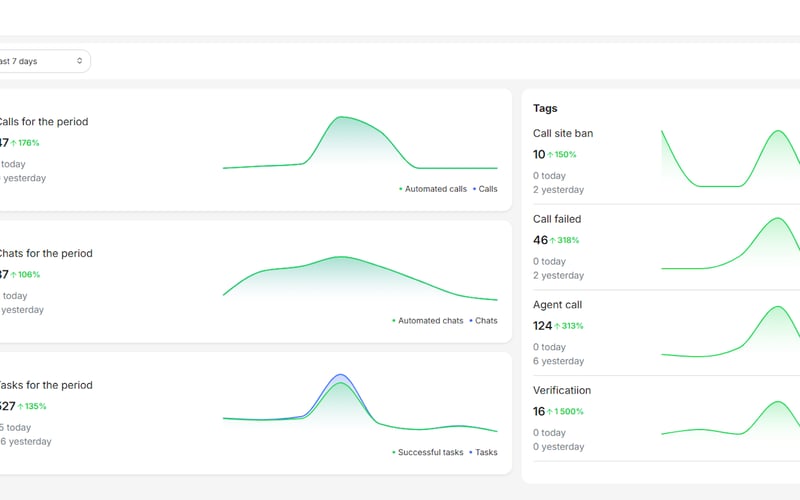Select the Call site ban tag
This screenshot has width=800, height=500.
click(x=563, y=133)
